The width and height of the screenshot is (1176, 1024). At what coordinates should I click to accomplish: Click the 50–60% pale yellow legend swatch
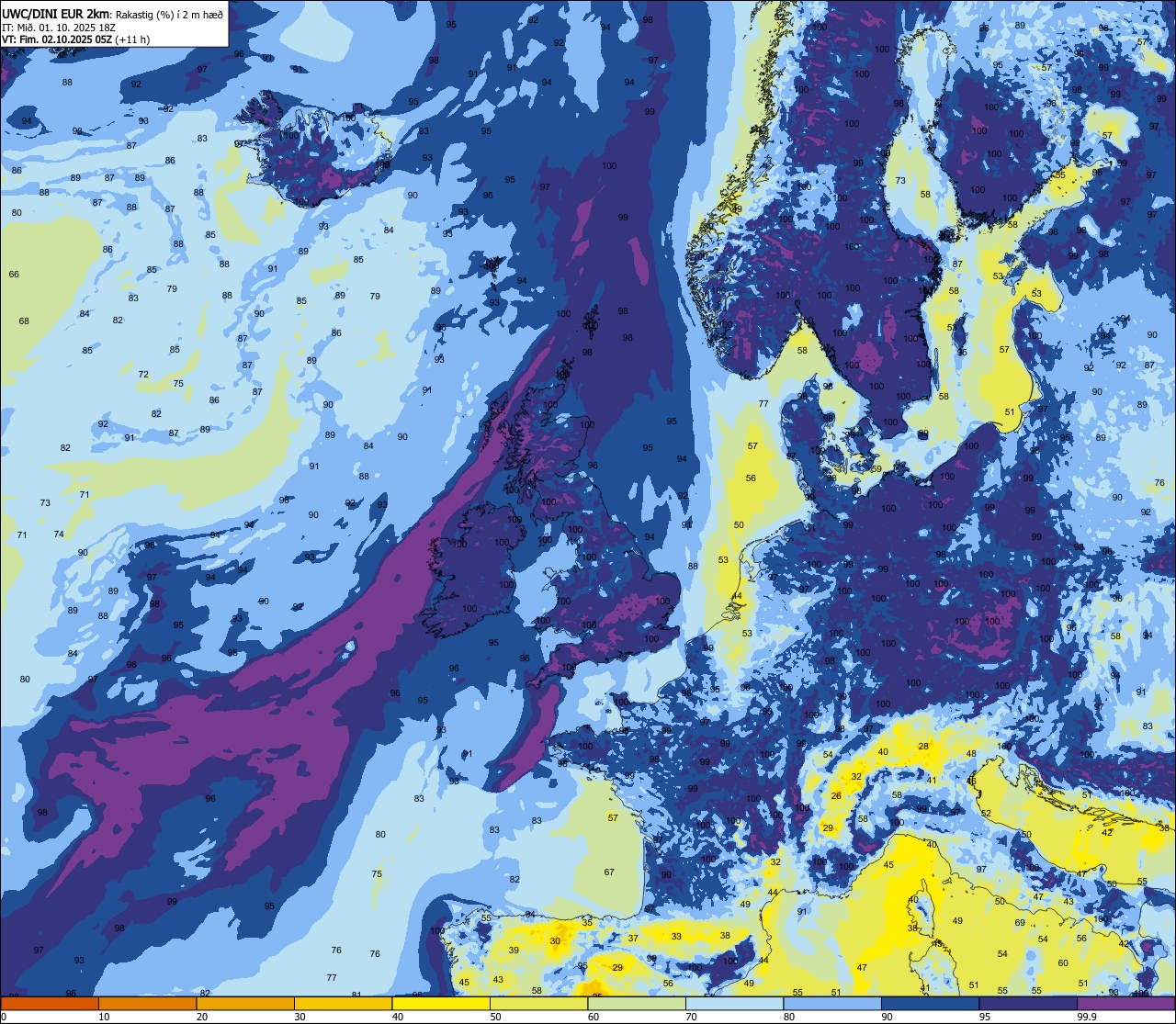(538, 1004)
